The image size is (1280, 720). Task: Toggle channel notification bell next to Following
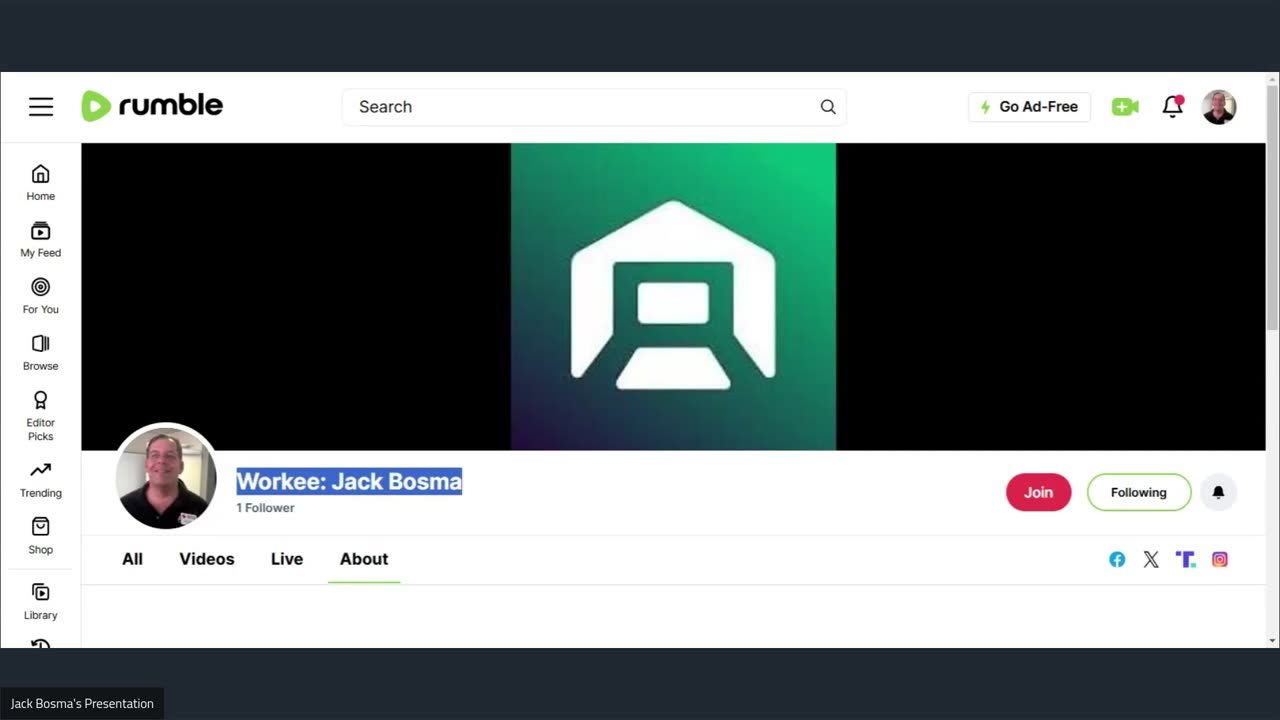pyautogui.click(x=1218, y=492)
